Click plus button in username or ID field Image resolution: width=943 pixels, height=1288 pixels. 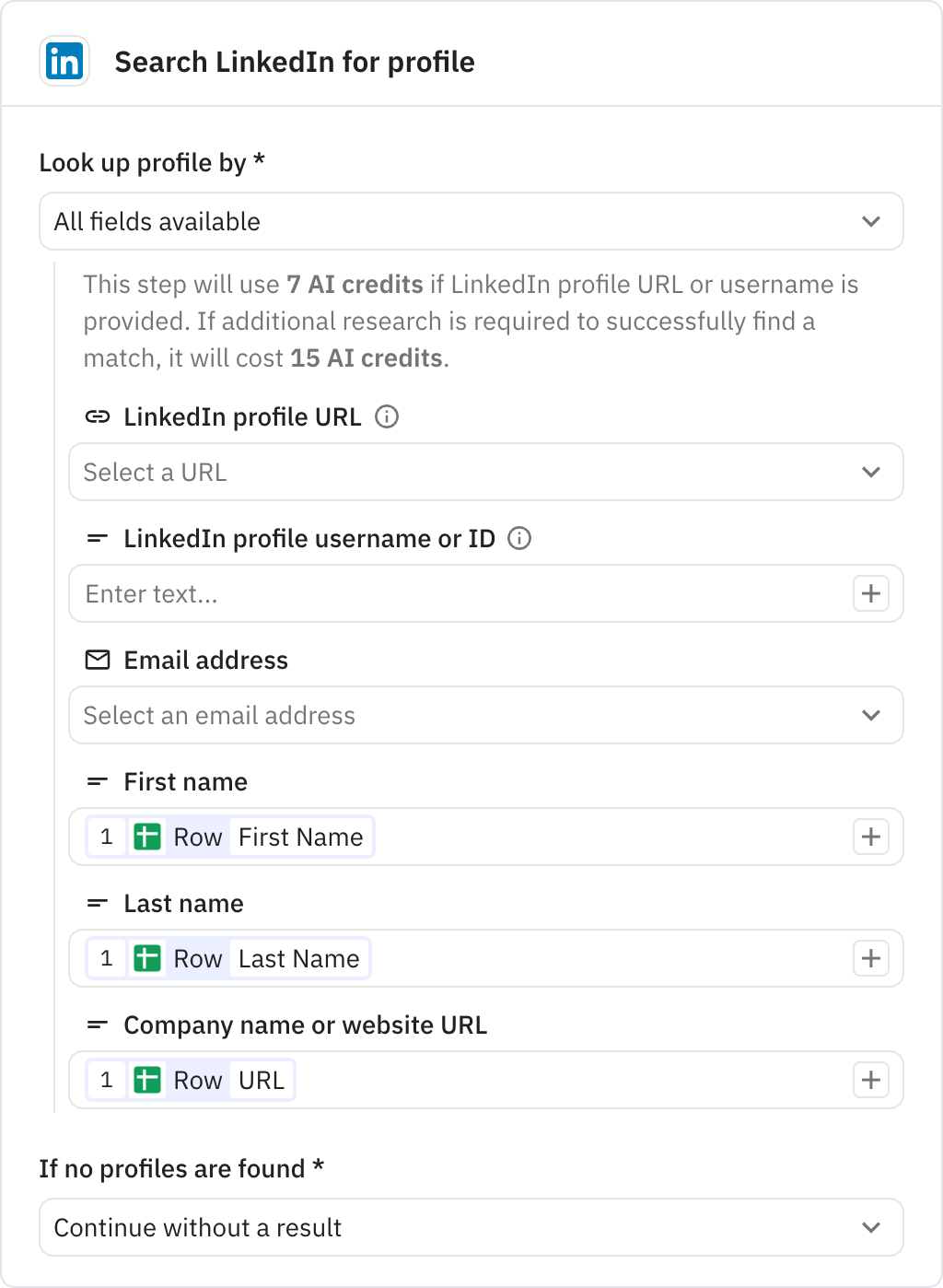871,593
